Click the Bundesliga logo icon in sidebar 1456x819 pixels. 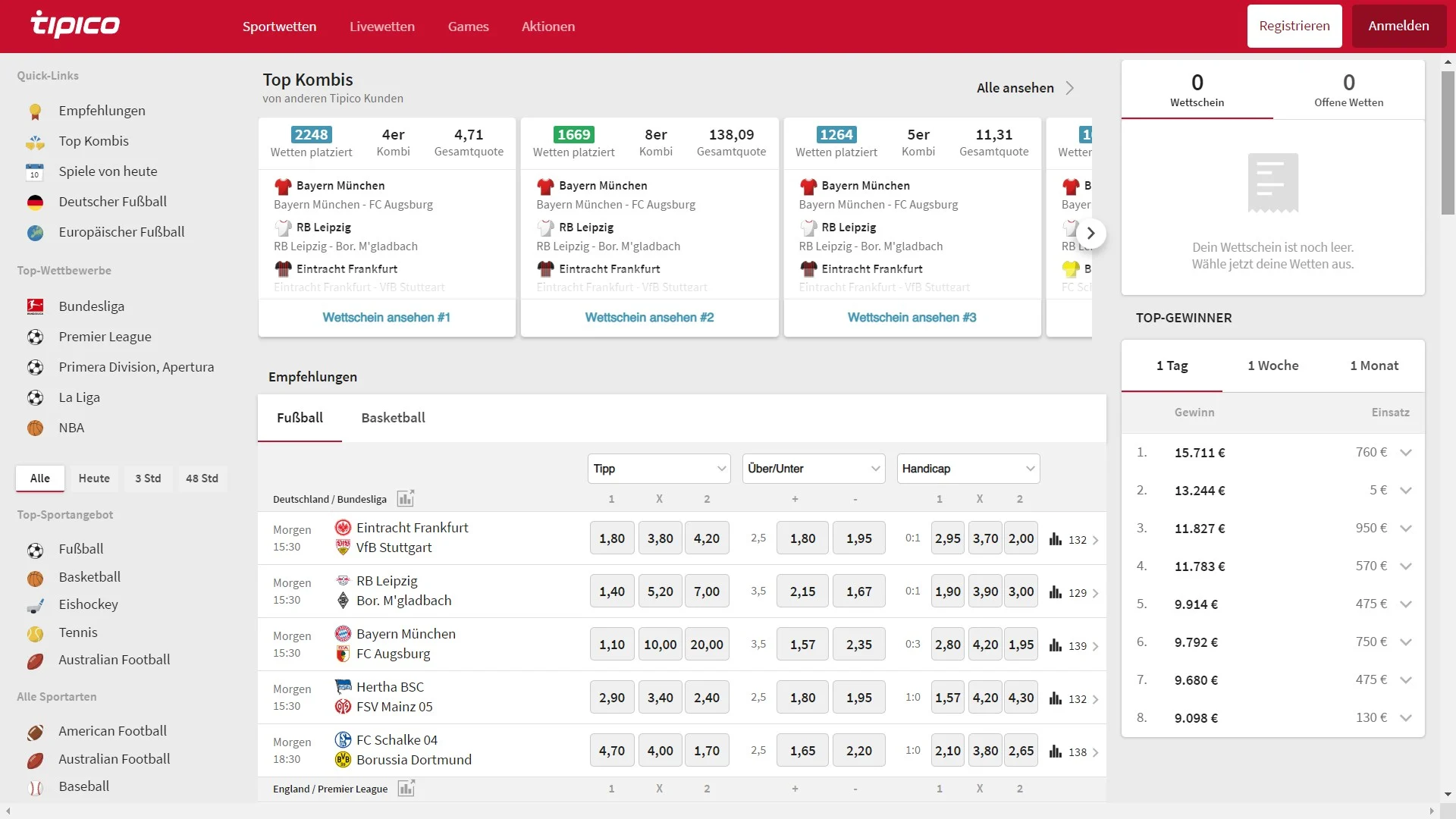pos(35,306)
